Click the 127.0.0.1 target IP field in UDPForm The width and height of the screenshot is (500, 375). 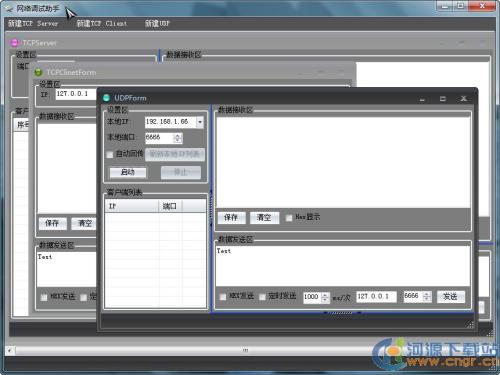point(377,296)
